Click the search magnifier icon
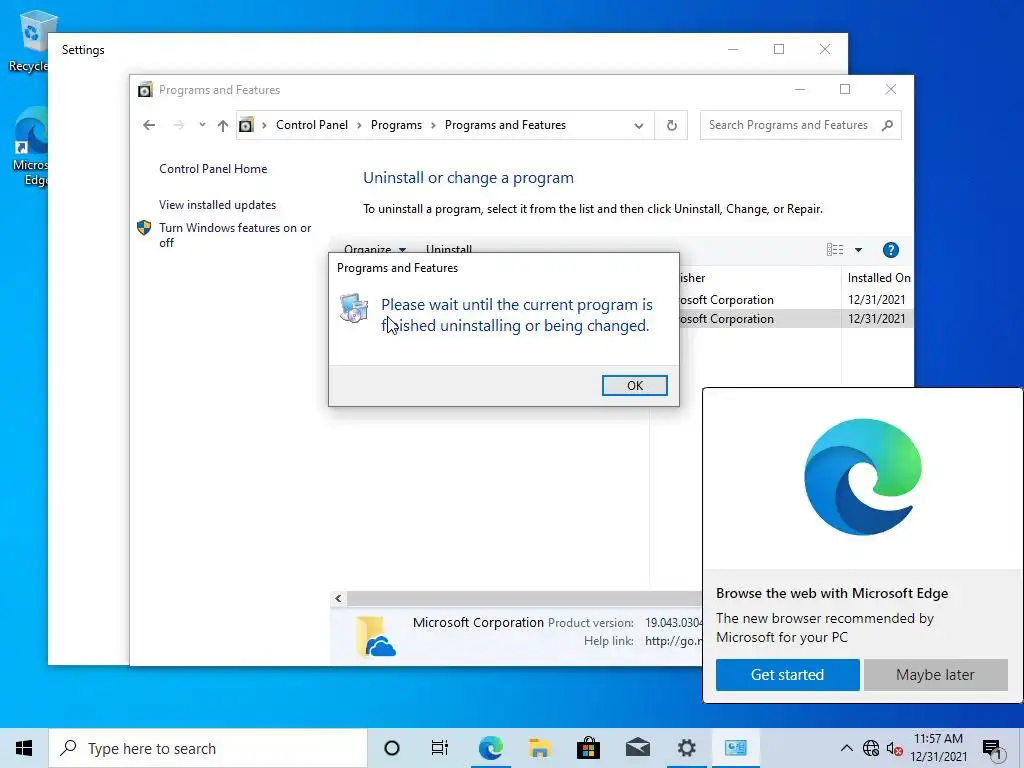The width and height of the screenshot is (1024, 768). tap(887, 125)
